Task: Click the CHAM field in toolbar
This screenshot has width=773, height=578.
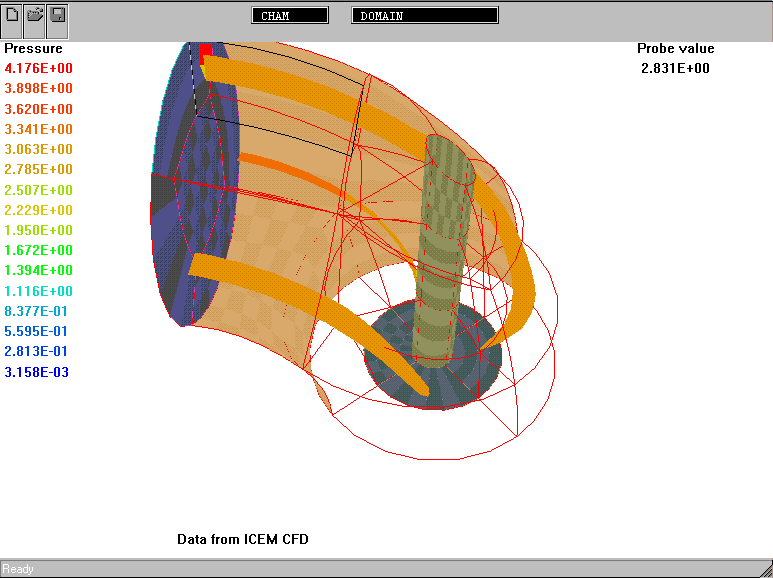Action: [x=290, y=16]
